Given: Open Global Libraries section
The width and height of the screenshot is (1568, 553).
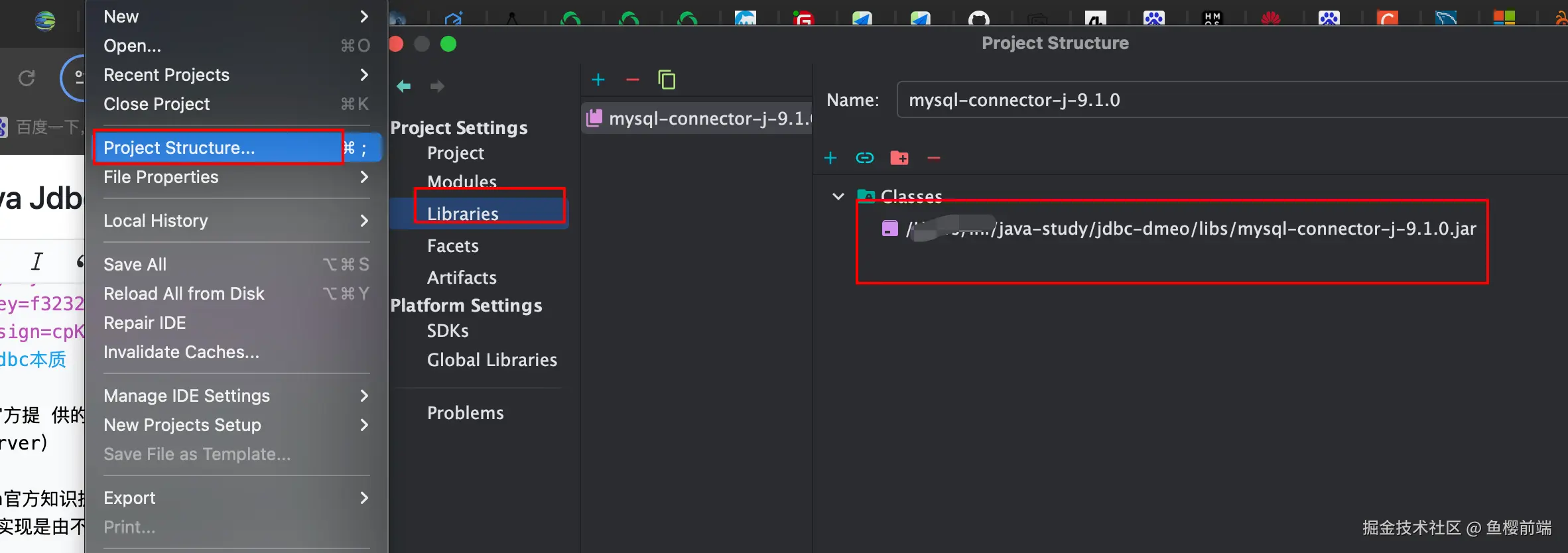Looking at the screenshot, I should pos(492,360).
